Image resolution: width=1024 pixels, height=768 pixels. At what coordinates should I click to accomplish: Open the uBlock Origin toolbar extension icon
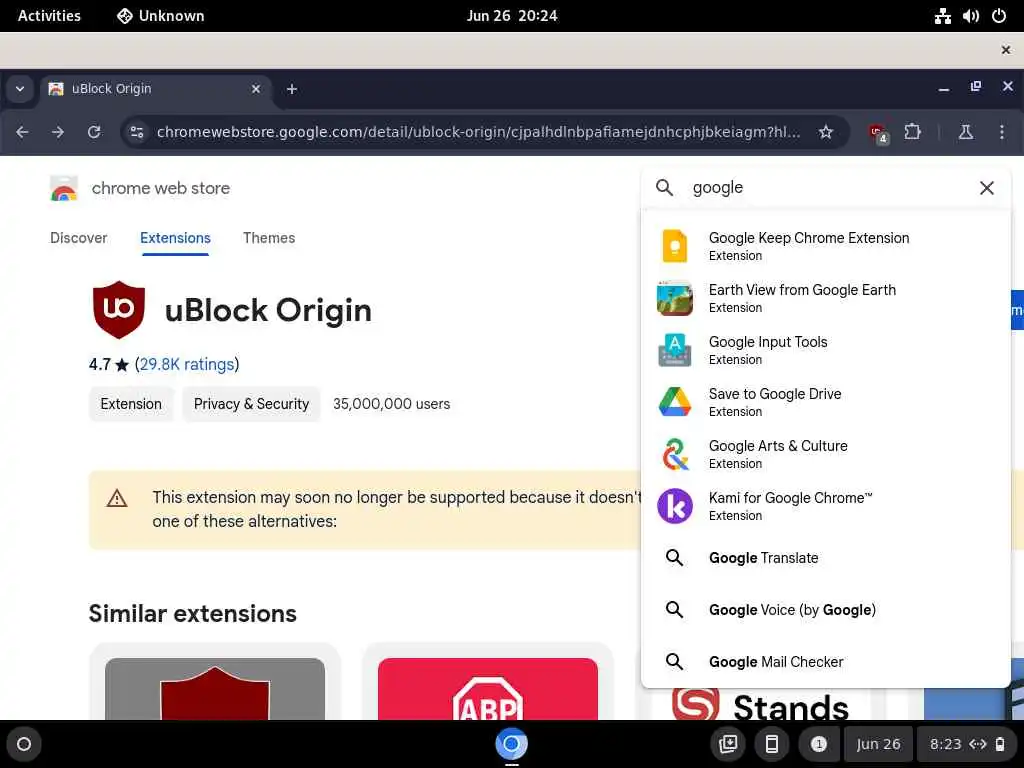point(878,133)
